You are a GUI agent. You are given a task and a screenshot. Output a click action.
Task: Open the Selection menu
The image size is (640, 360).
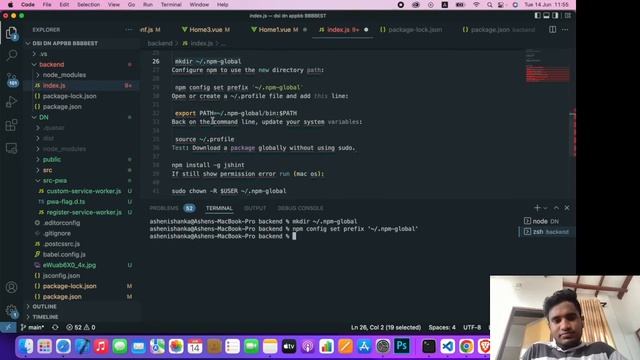pyautogui.click(x=88, y=5)
